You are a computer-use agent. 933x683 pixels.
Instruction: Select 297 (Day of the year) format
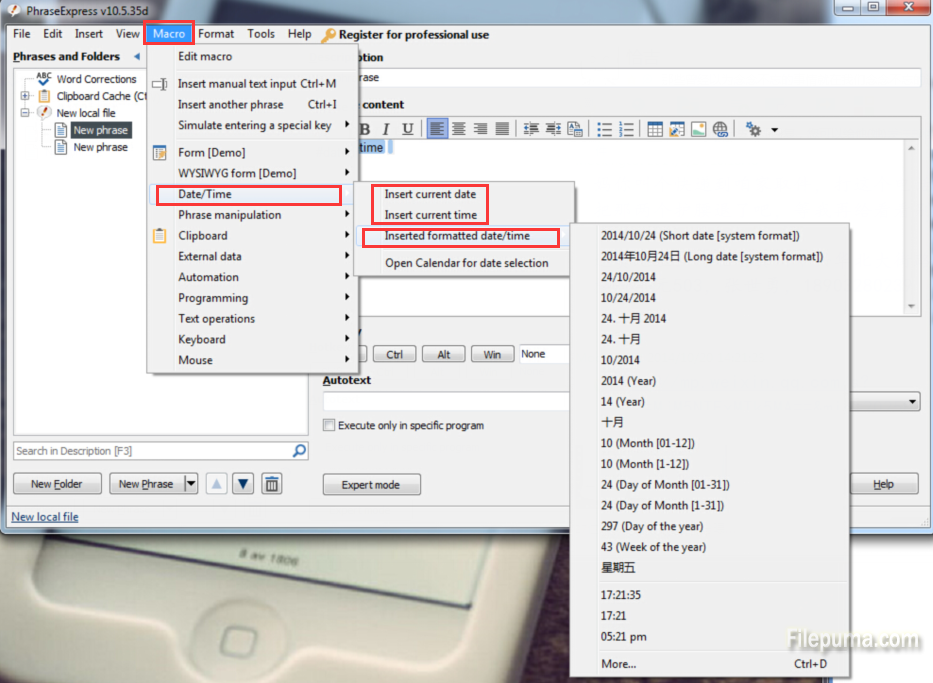[651, 526]
